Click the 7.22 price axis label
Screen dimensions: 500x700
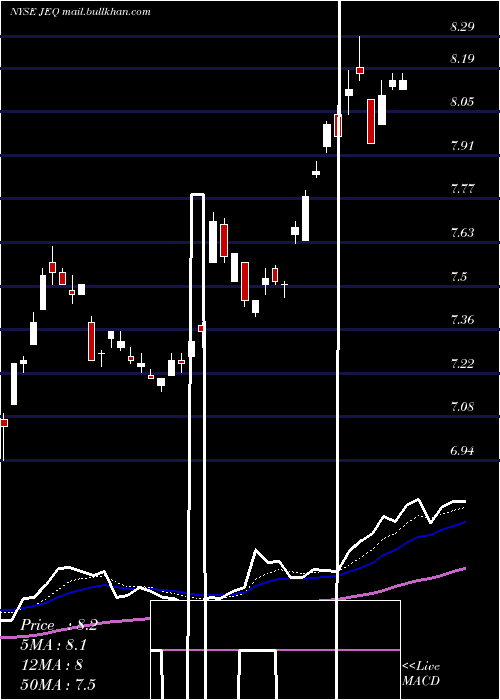(462, 363)
